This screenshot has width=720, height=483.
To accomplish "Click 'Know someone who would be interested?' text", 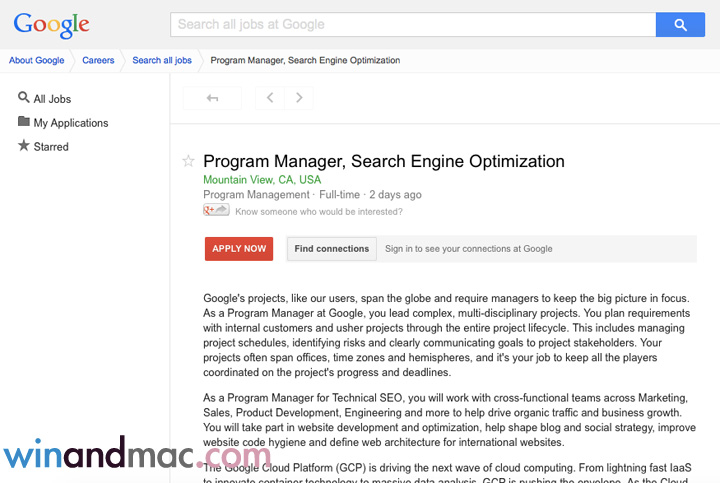I will point(319,212).
